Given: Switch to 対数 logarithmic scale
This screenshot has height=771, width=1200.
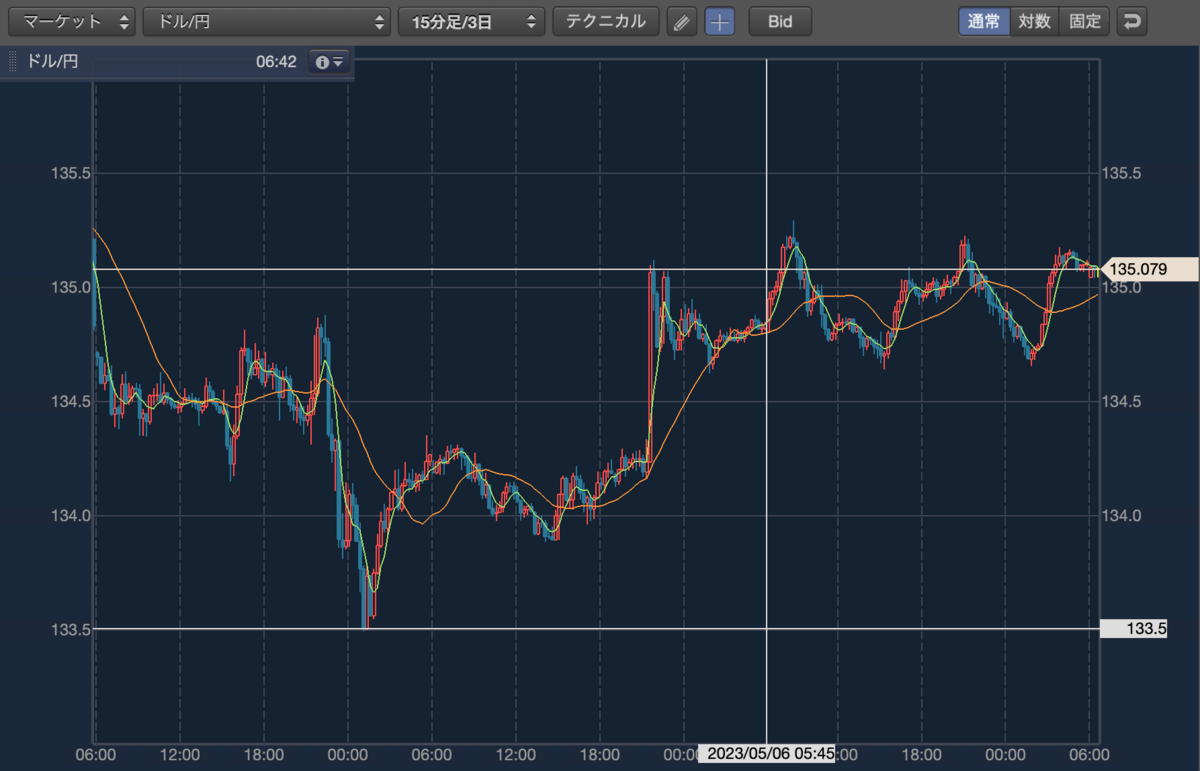Looking at the screenshot, I should click(x=1035, y=21).
